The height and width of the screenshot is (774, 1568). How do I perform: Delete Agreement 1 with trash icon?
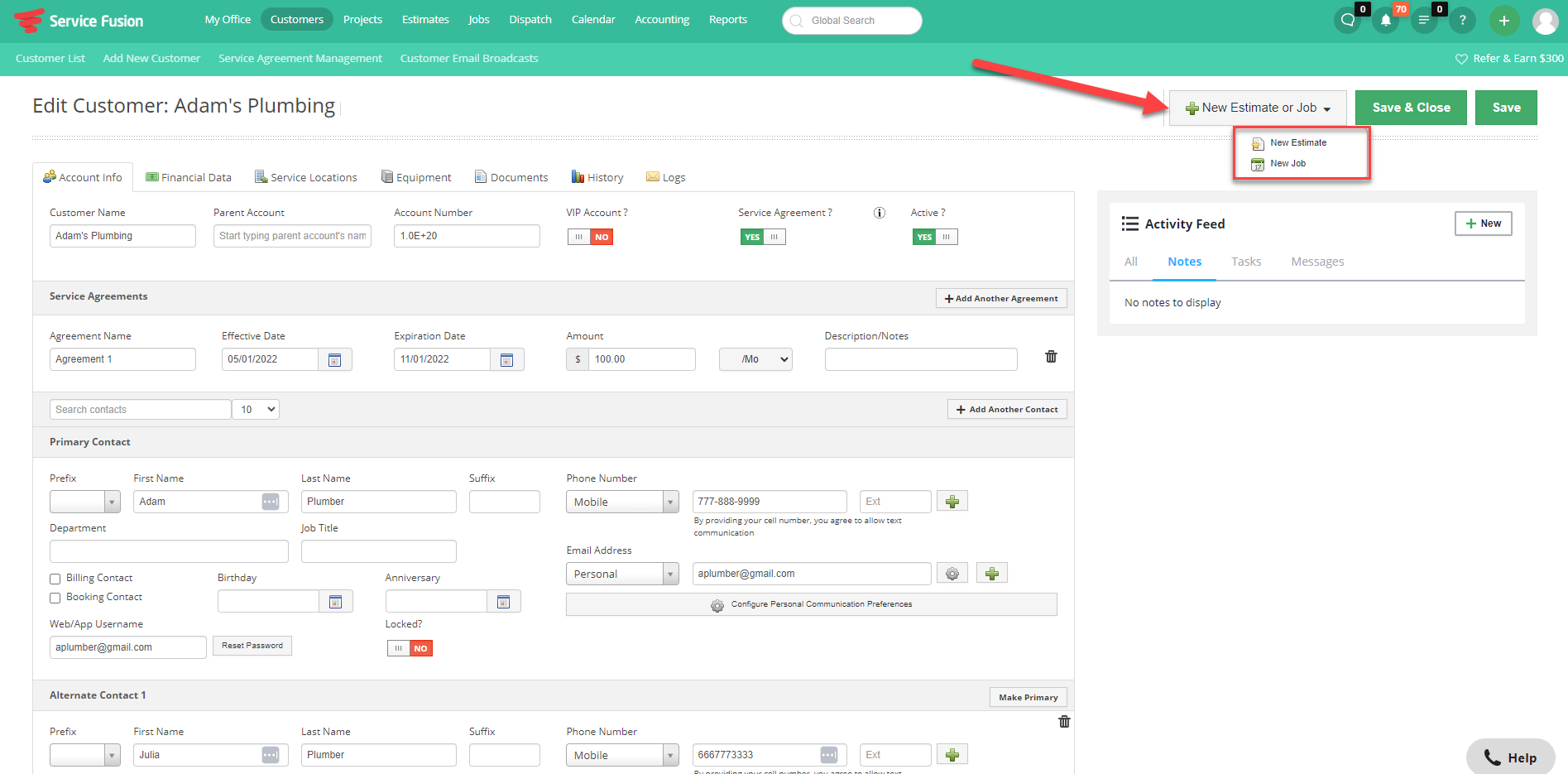(1051, 357)
